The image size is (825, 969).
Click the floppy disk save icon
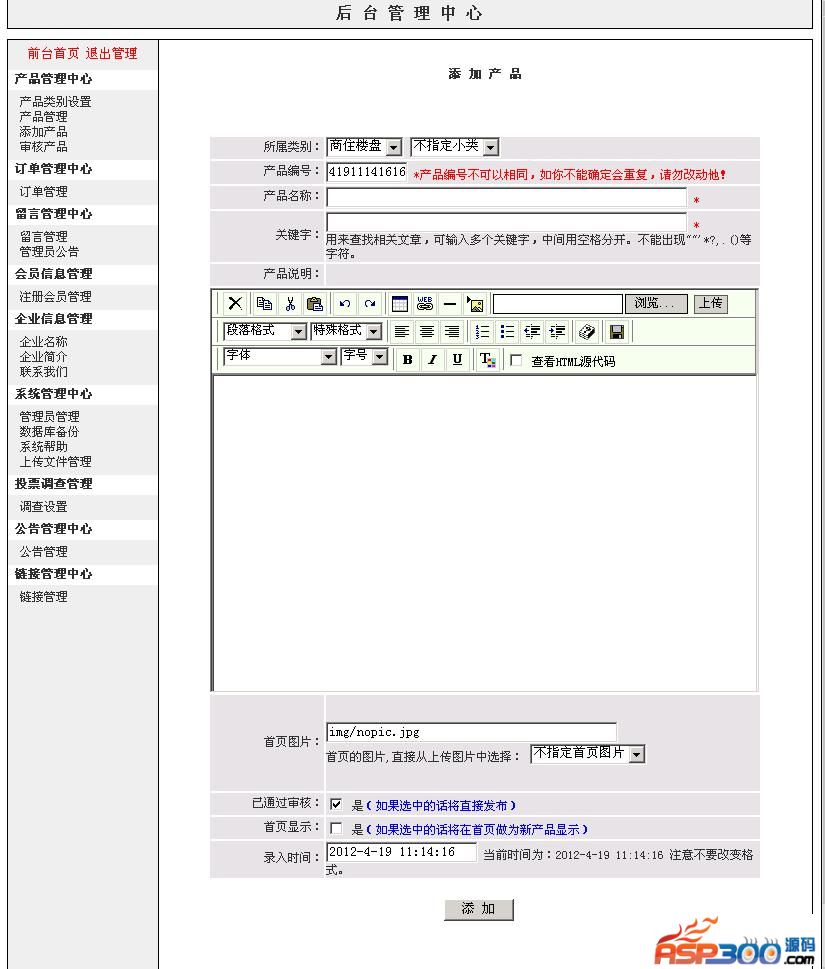(616, 332)
